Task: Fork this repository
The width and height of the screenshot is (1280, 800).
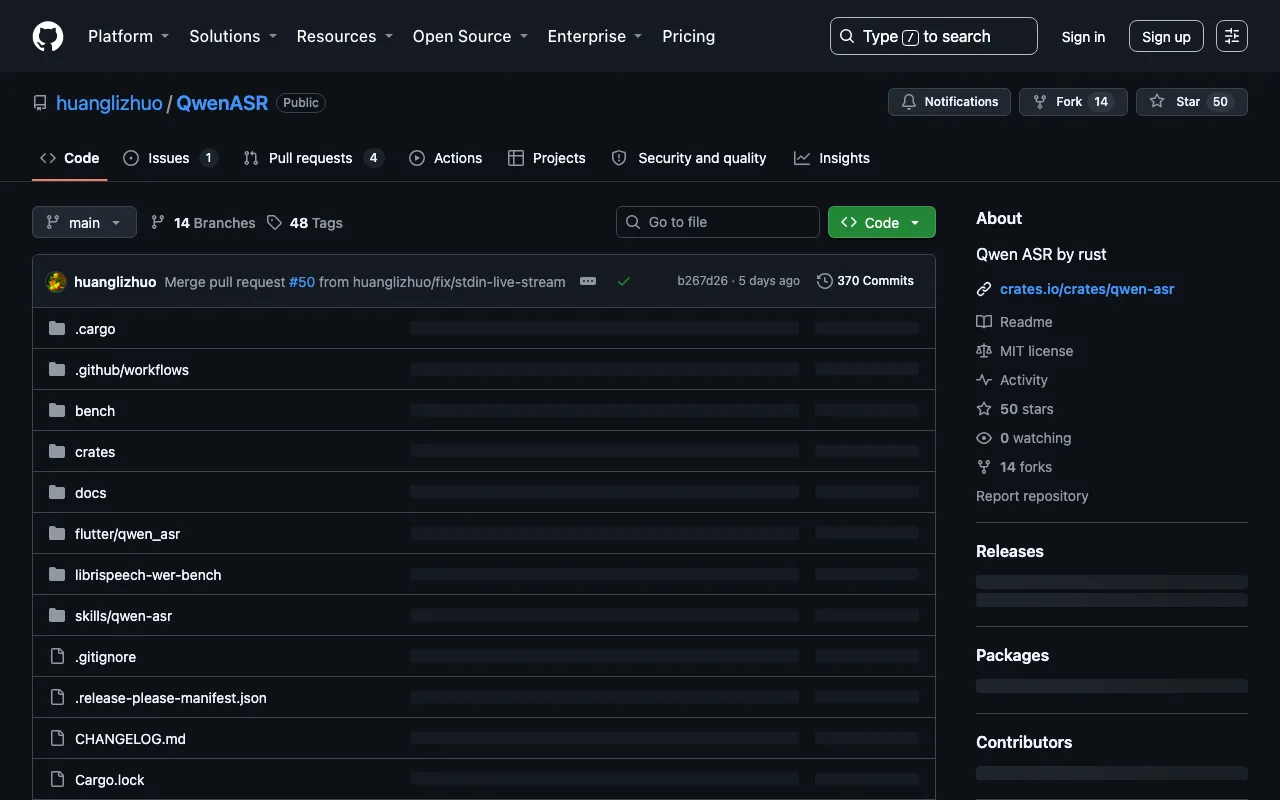Action: pyautogui.click(x=1073, y=102)
